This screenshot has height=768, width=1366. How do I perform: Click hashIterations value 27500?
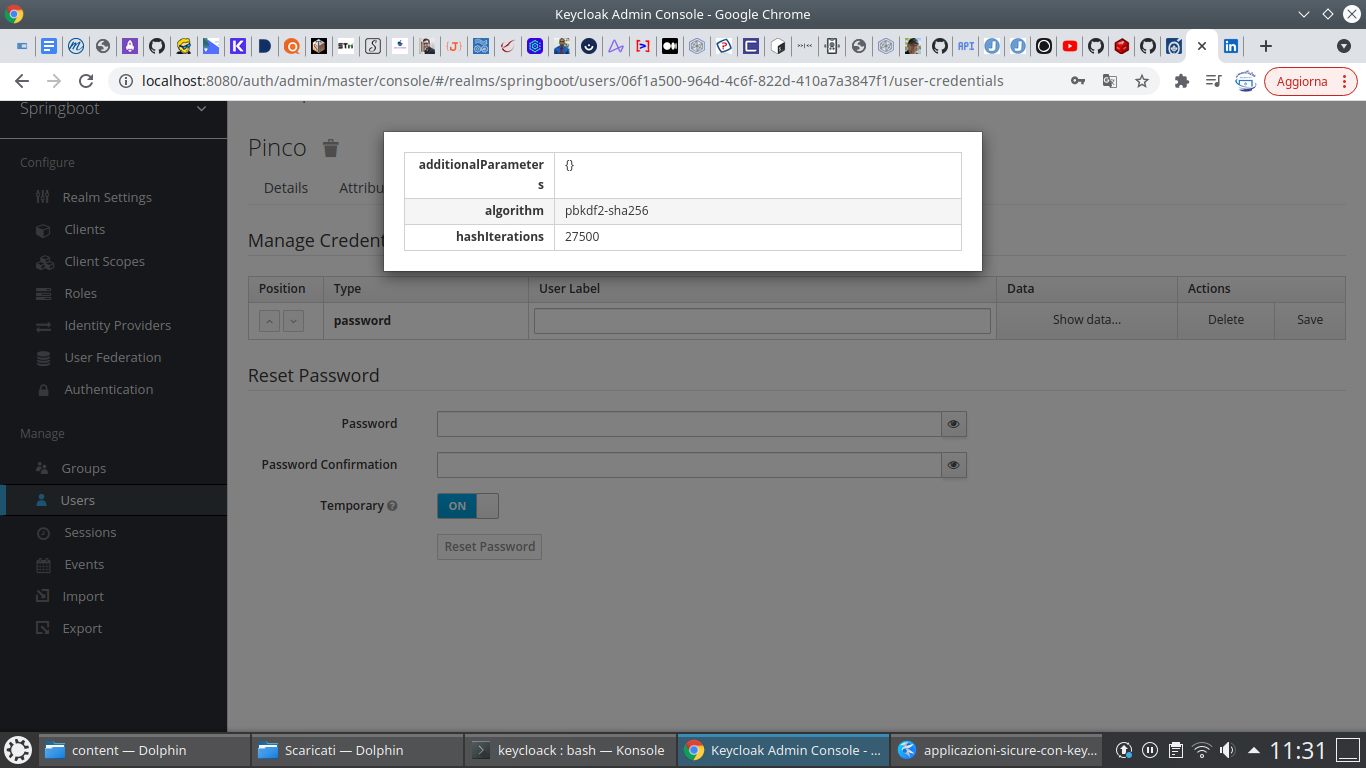tap(582, 237)
